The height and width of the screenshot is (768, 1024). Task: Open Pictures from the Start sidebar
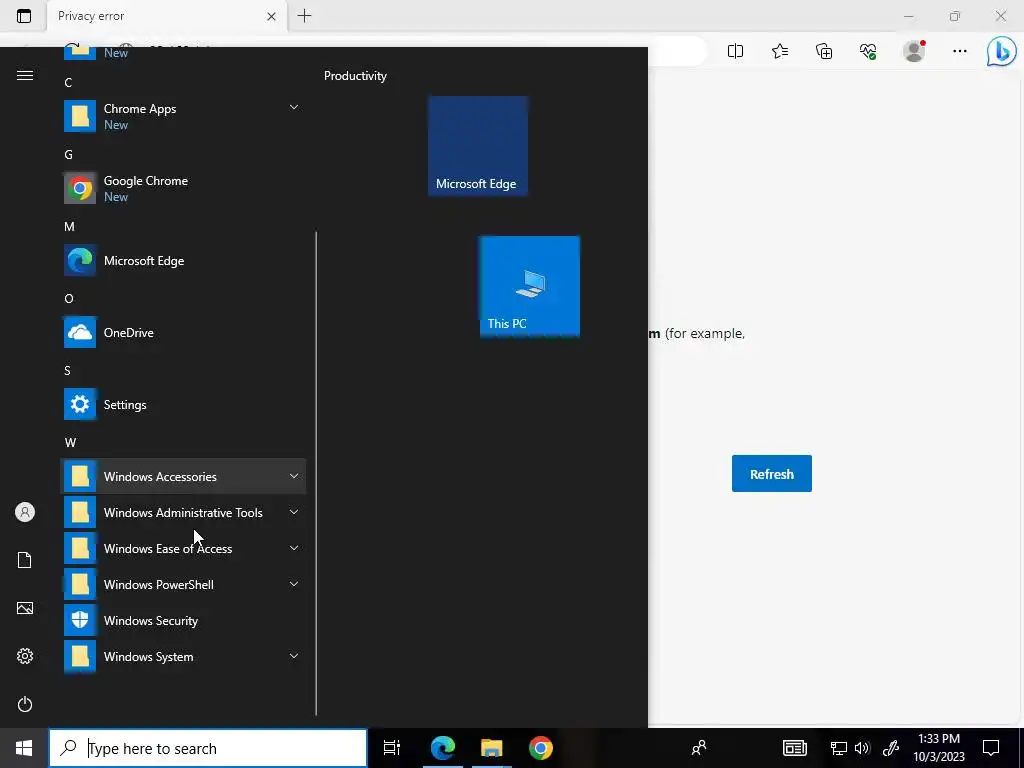click(25, 608)
